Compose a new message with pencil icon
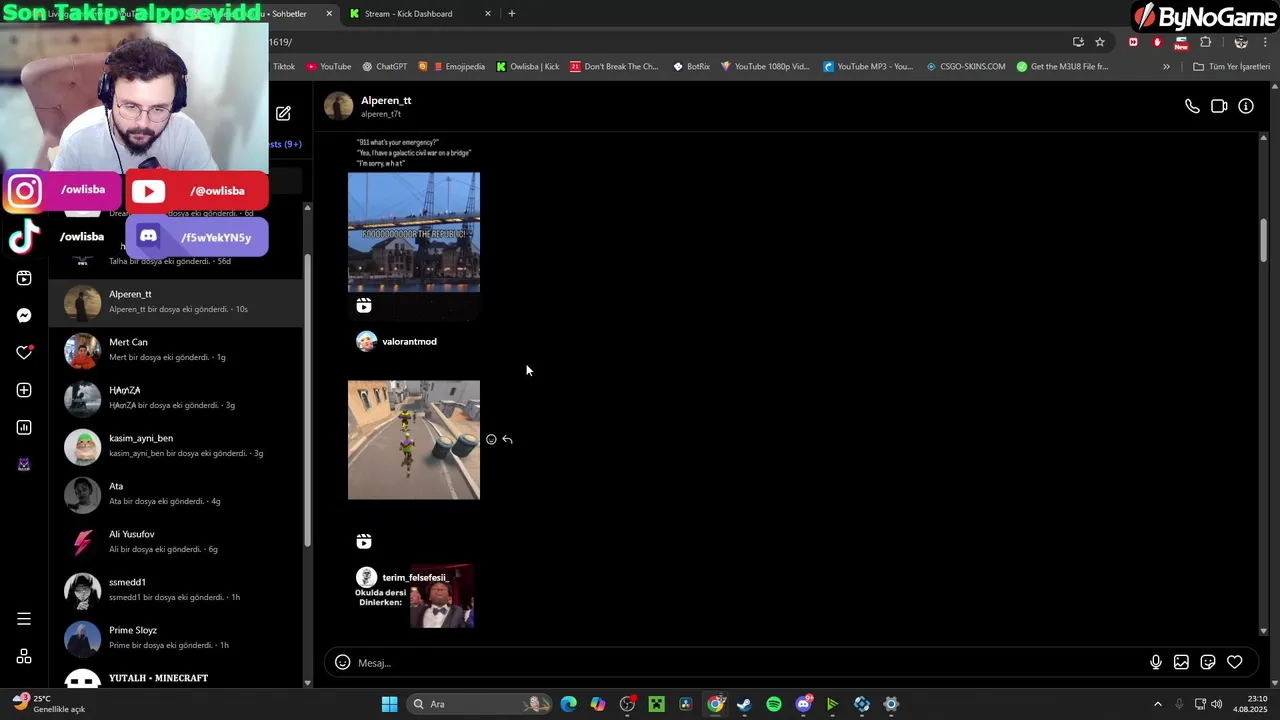The height and width of the screenshot is (720, 1280). (x=283, y=113)
